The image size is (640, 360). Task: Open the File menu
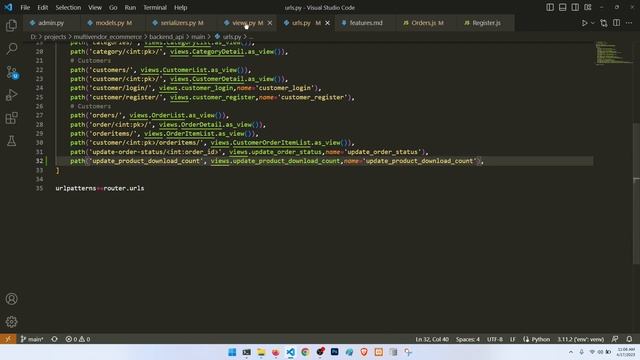click(25, 7)
